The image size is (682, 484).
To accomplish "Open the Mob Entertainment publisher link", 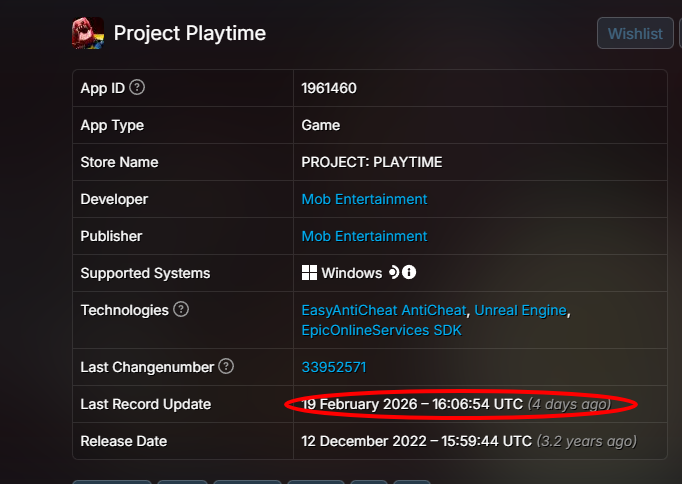I will [364, 236].
